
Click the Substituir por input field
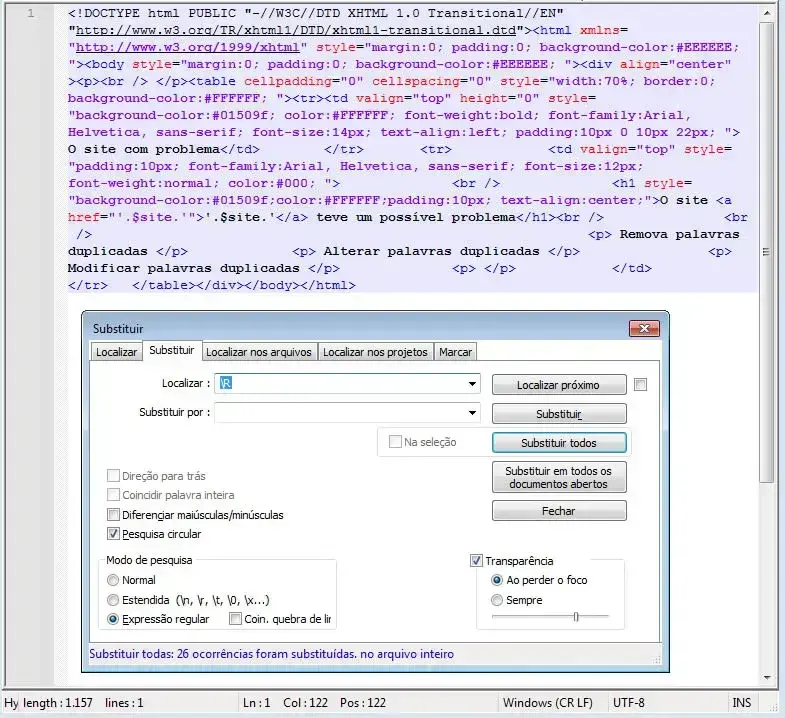(x=340, y=413)
